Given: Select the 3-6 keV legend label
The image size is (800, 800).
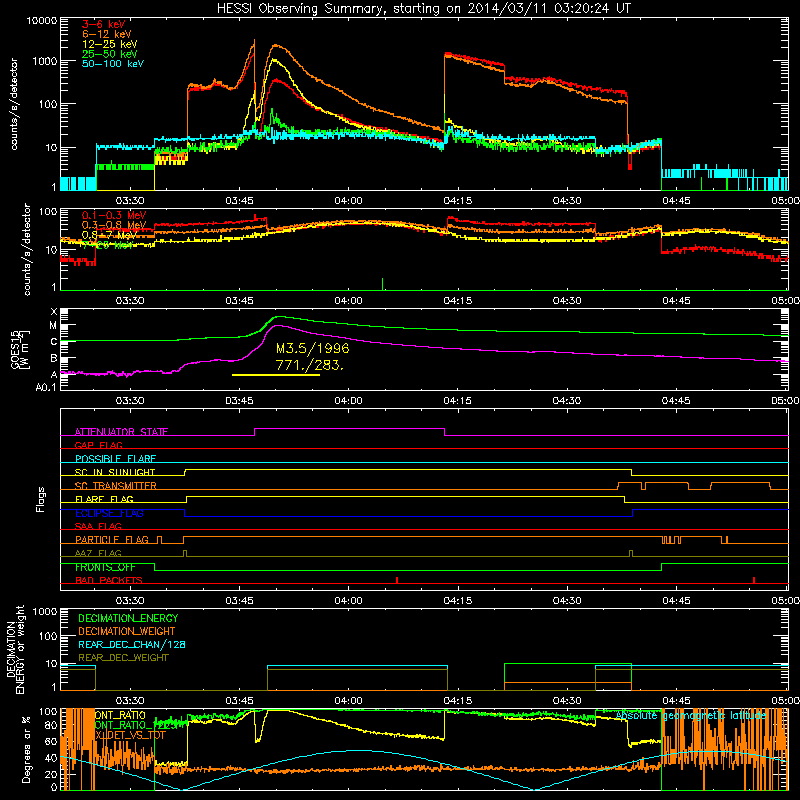Looking at the screenshot, I should click(103, 24).
